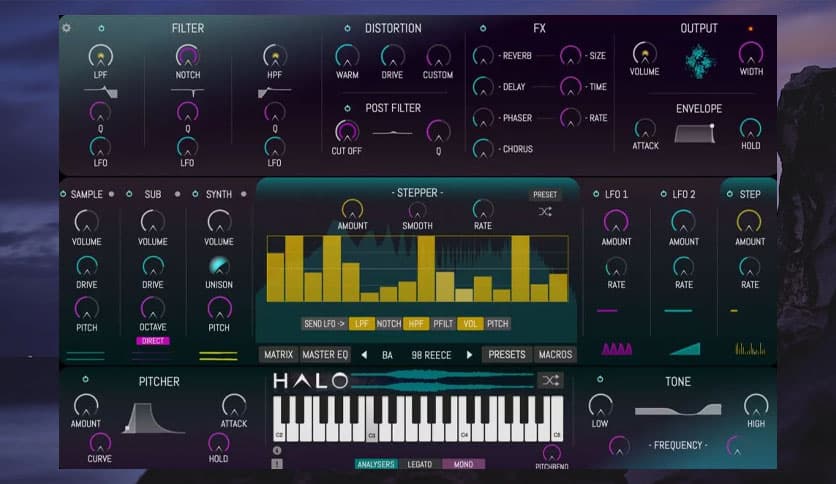Screen dimensions: 836x484
Task: Enable or disable the Pitcher section
Action: tap(85, 380)
